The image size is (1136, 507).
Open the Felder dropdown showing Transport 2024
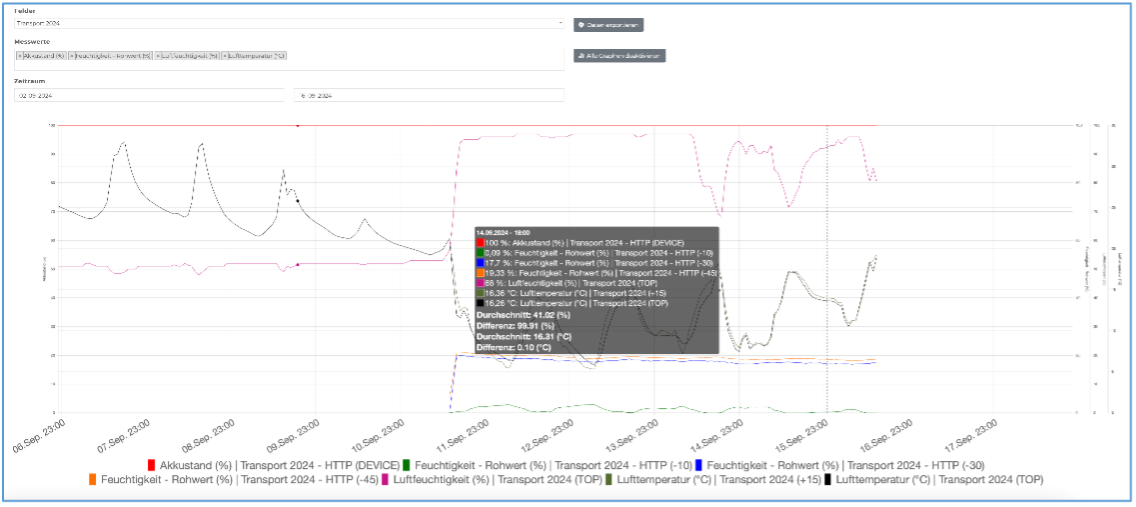pyautogui.click(x=289, y=23)
